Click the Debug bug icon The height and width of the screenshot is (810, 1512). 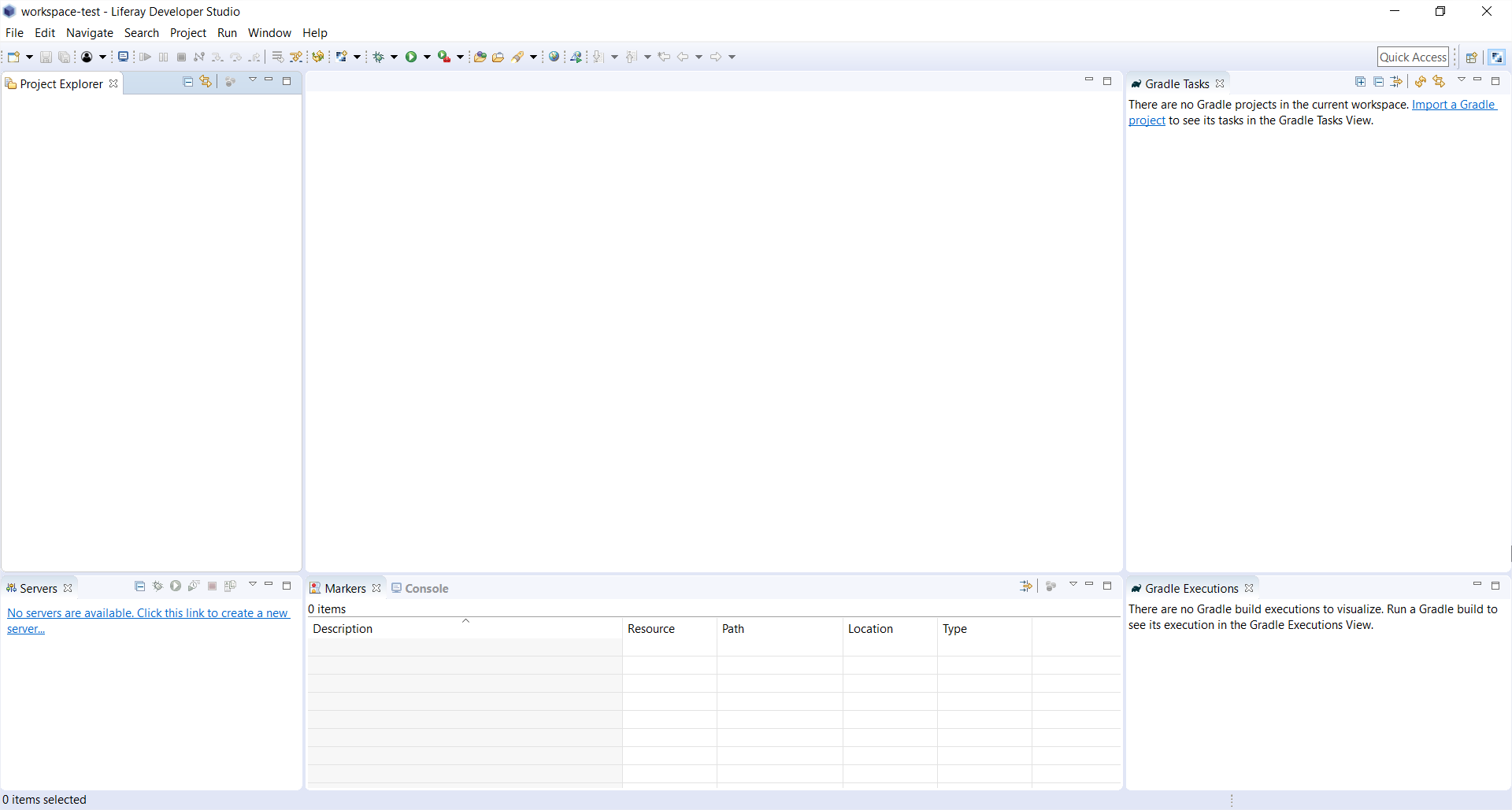tap(379, 57)
